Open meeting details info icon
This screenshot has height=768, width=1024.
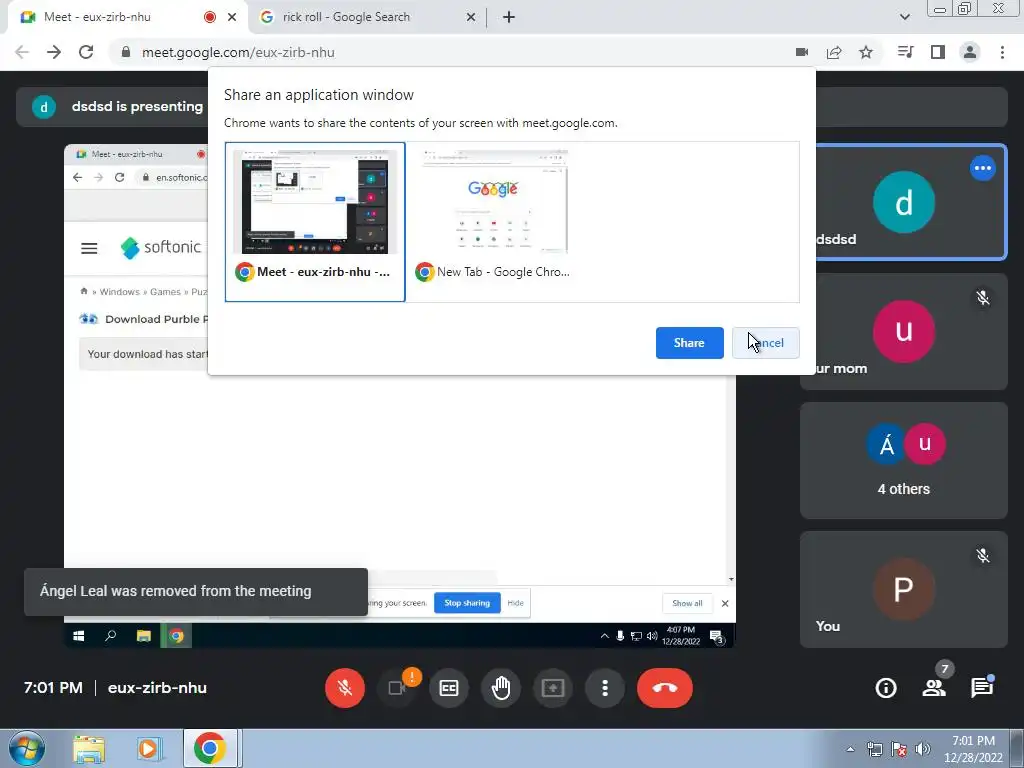point(886,688)
